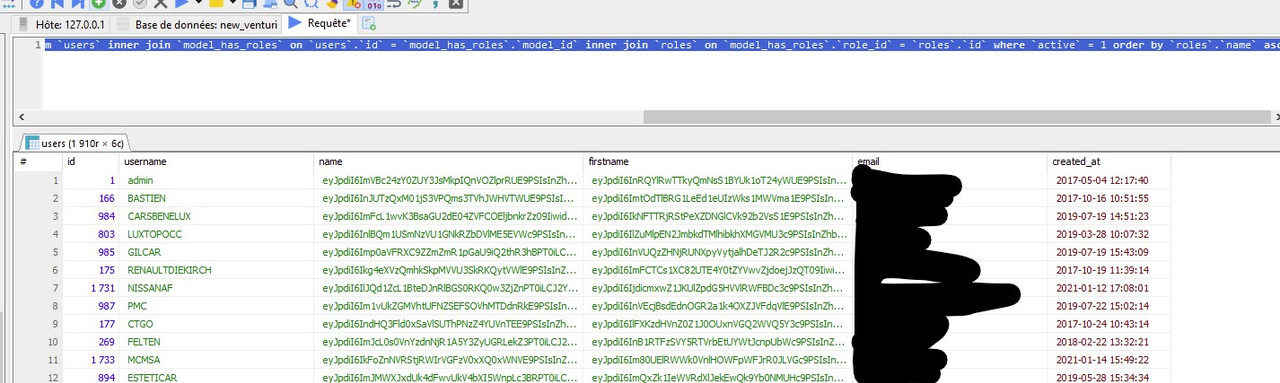1280x383 pixels.
Task: Select the MCMSA username cell
Action: click(x=216, y=359)
